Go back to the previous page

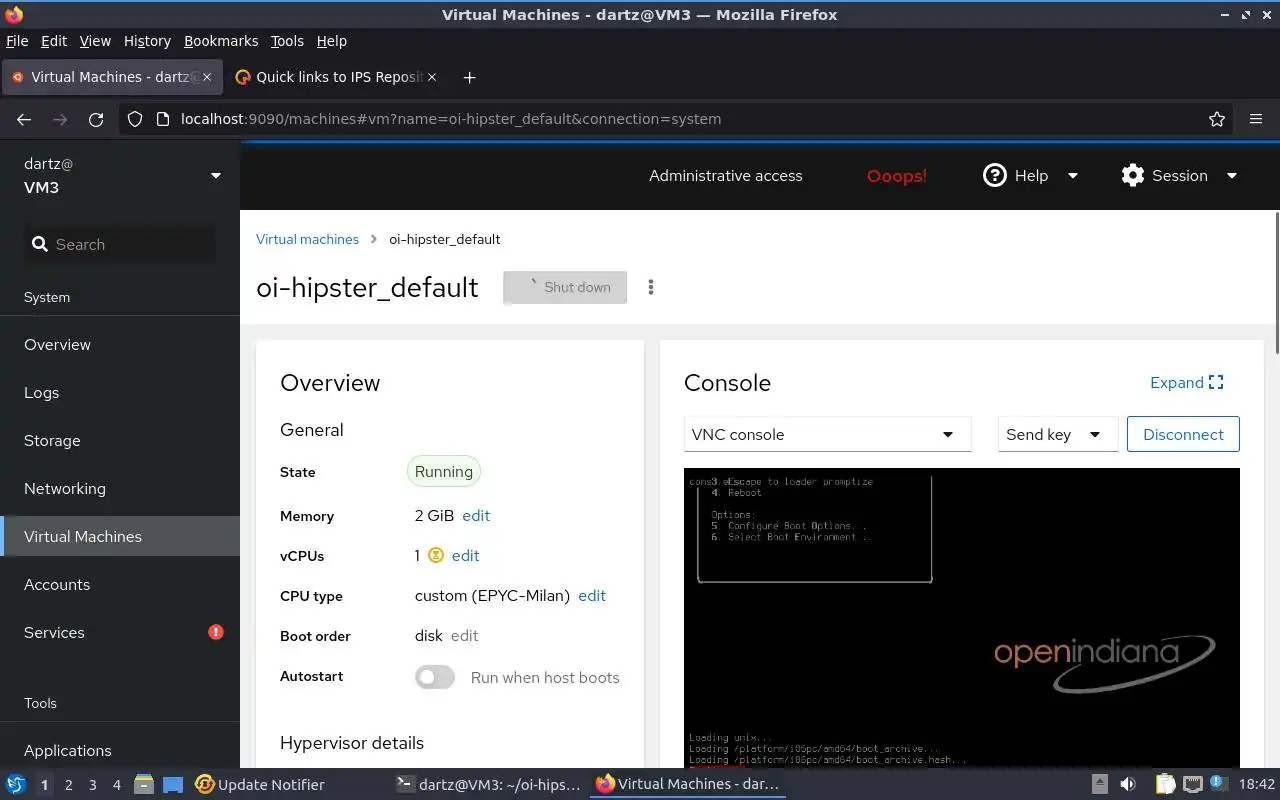[24, 119]
